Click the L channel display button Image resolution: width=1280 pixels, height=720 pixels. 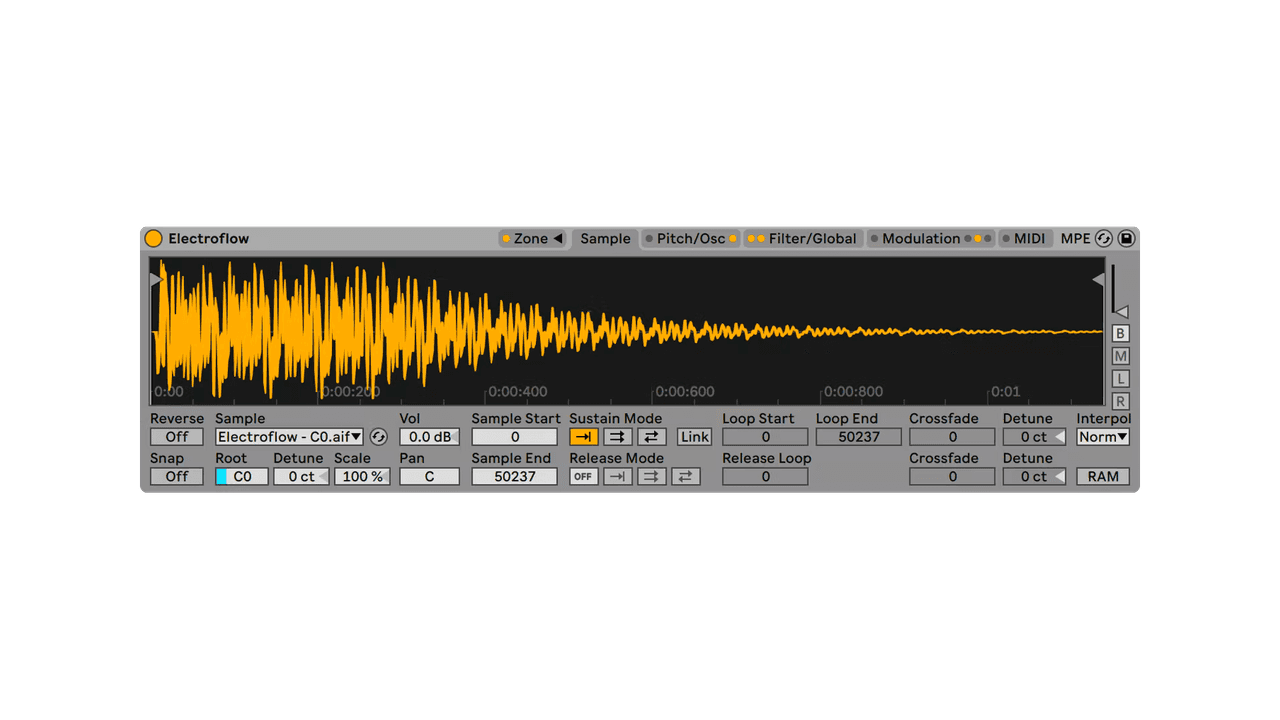(1120, 377)
